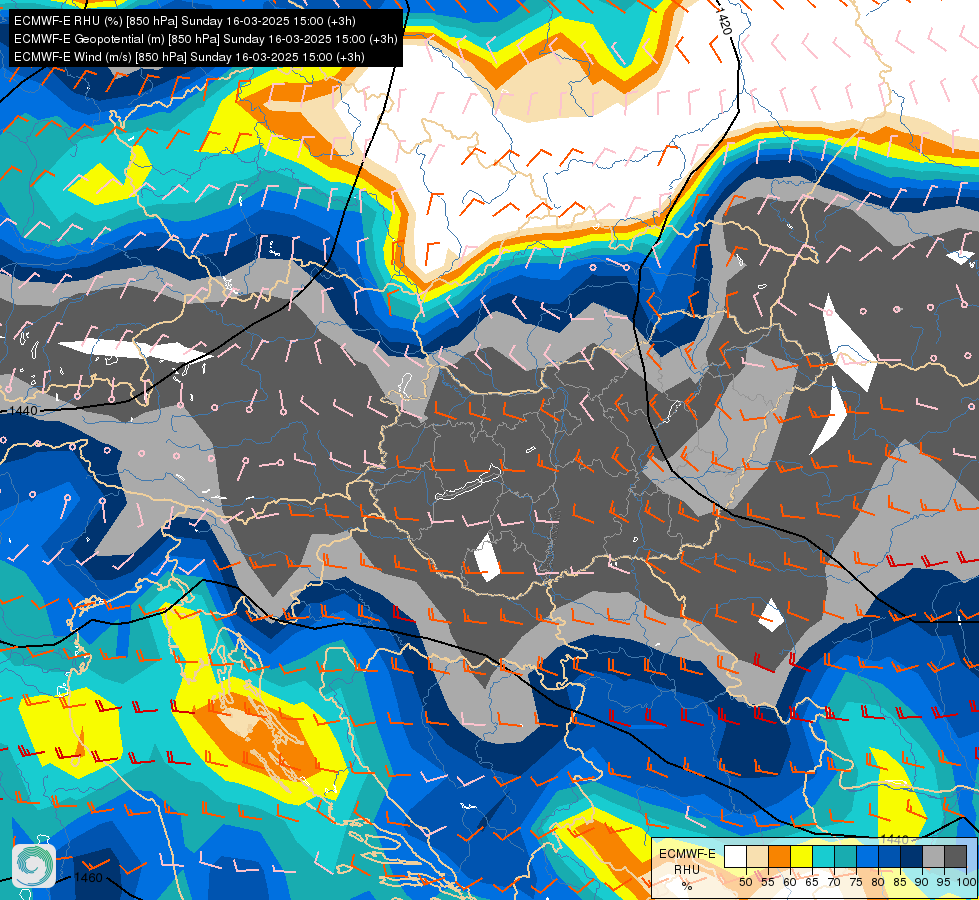The width and height of the screenshot is (979, 900).
Task: Select the medium blue 80–85% legend swatch
Action: (x=890, y=856)
